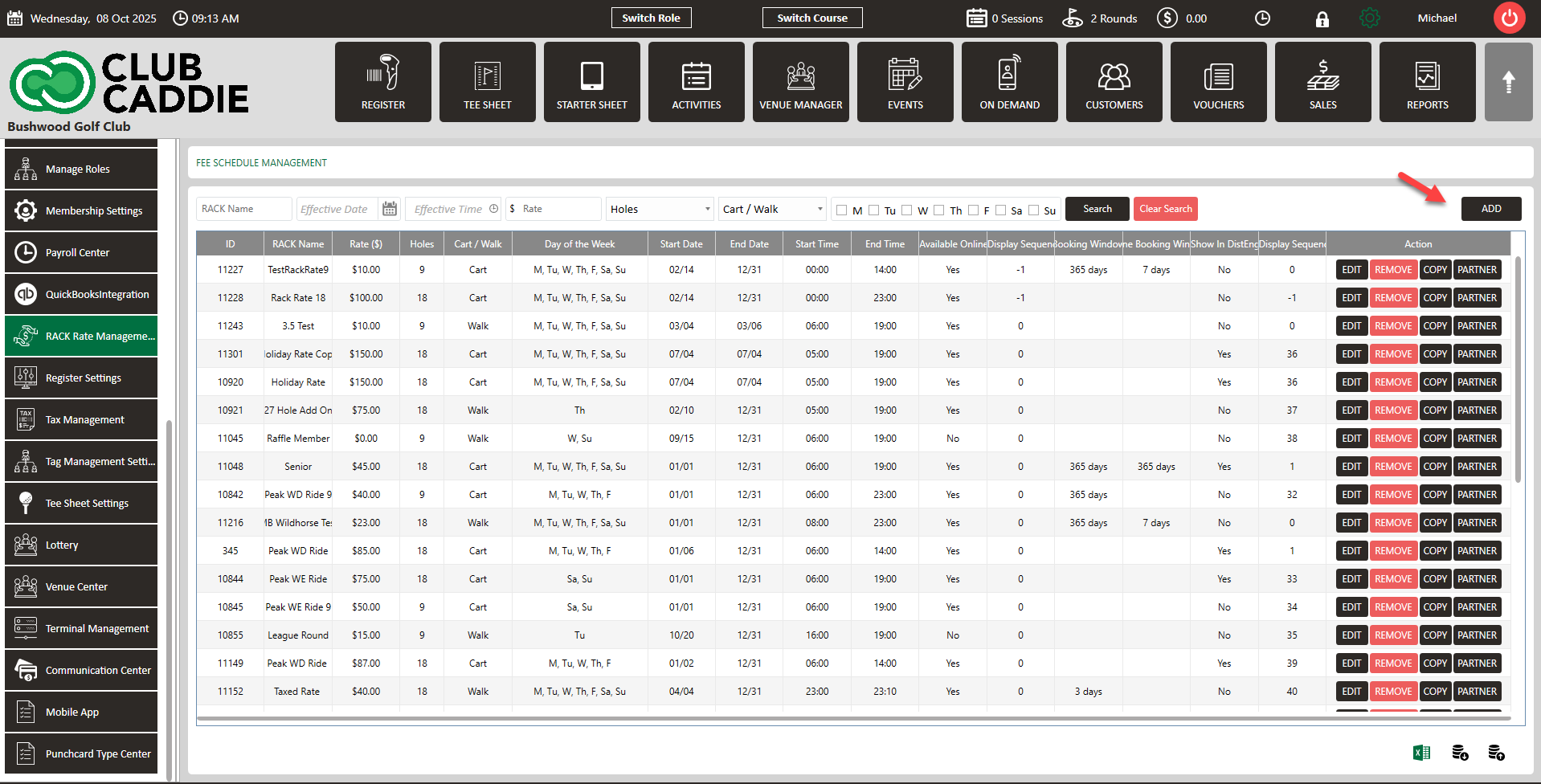
Task: Click the lock icon in top bar
Action: click(1322, 19)
